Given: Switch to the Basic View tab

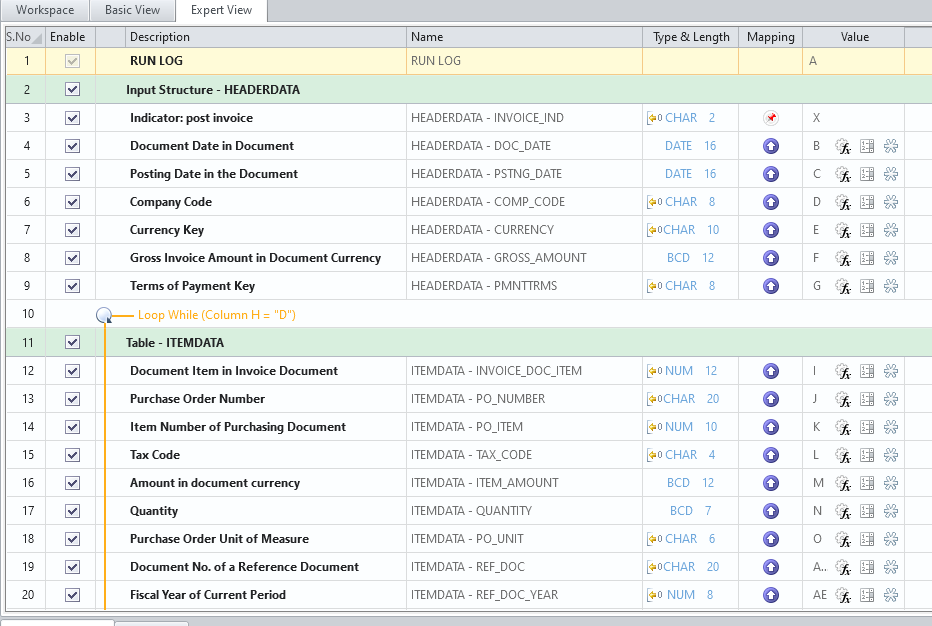Looking at the screenshot, I should click(132, 10).
